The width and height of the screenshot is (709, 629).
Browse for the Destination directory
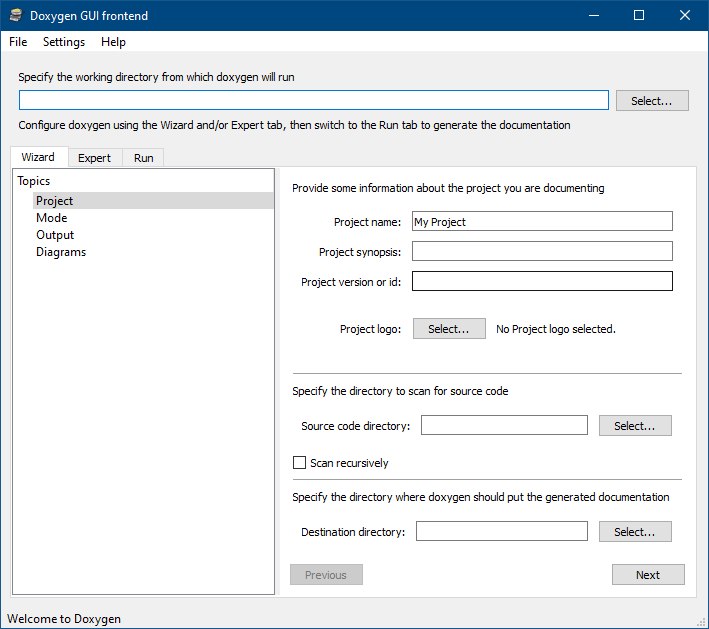(635, 532)
